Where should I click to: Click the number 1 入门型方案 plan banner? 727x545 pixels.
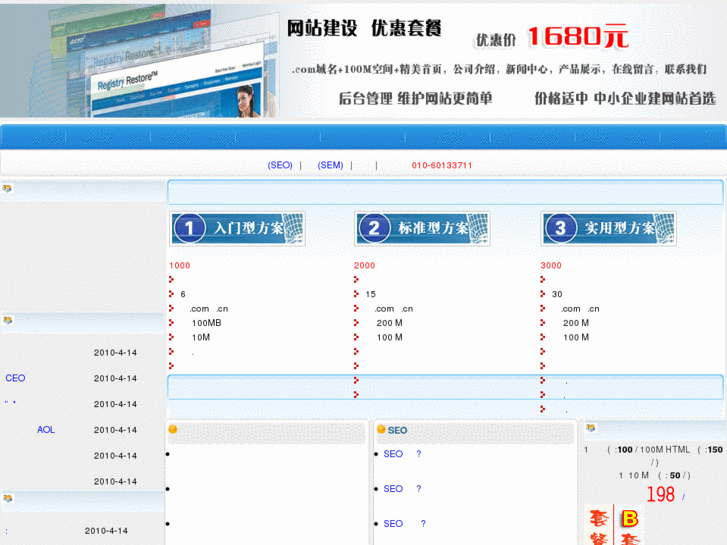[x=237, y=228]
